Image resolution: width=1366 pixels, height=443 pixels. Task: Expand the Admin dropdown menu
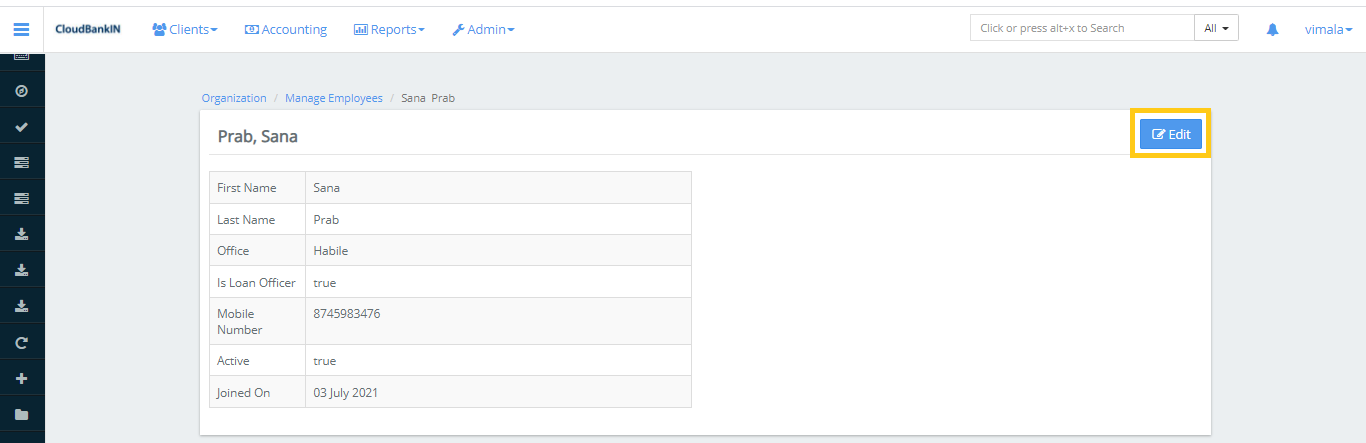click(x=483, y=30)
